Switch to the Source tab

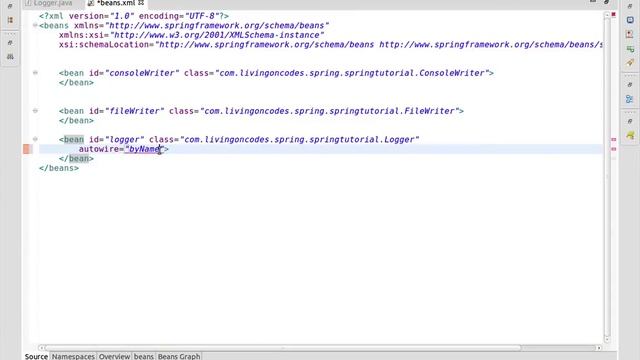36,356
